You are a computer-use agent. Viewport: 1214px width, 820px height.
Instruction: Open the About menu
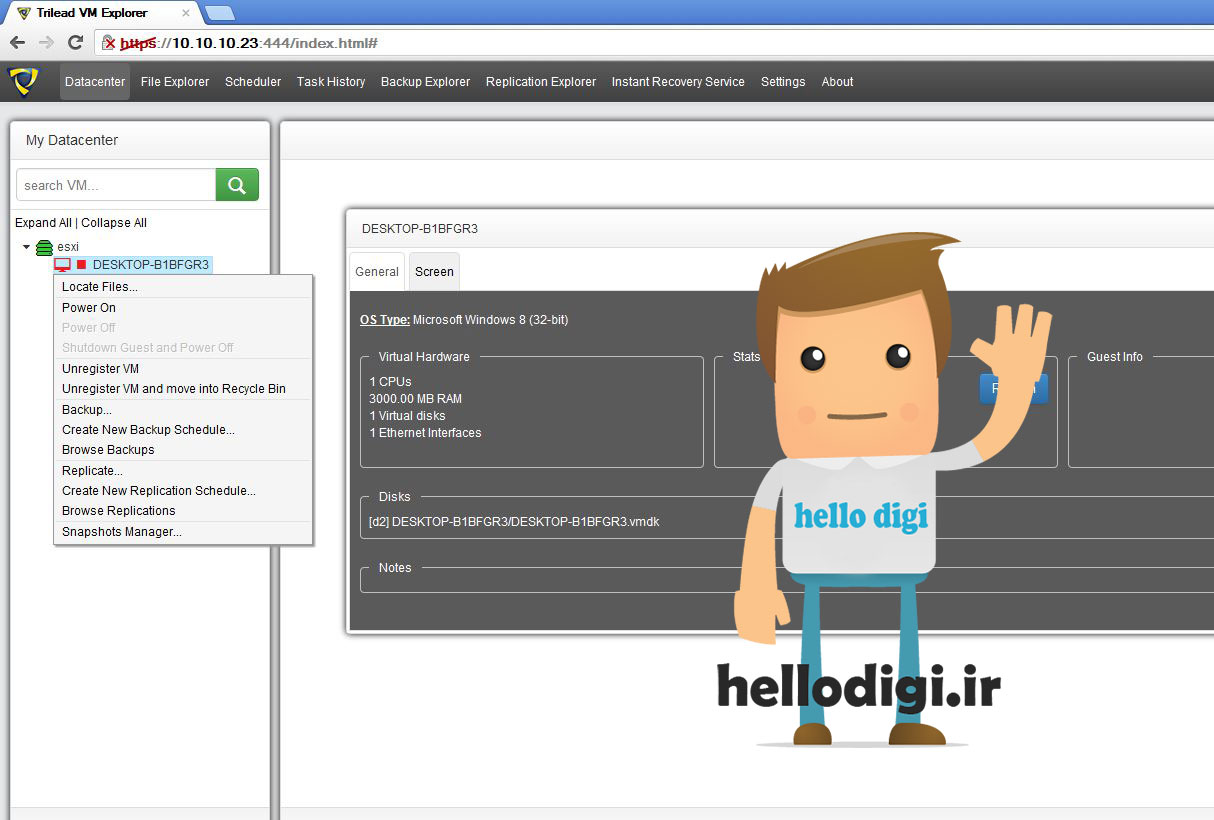click(838, 82)
